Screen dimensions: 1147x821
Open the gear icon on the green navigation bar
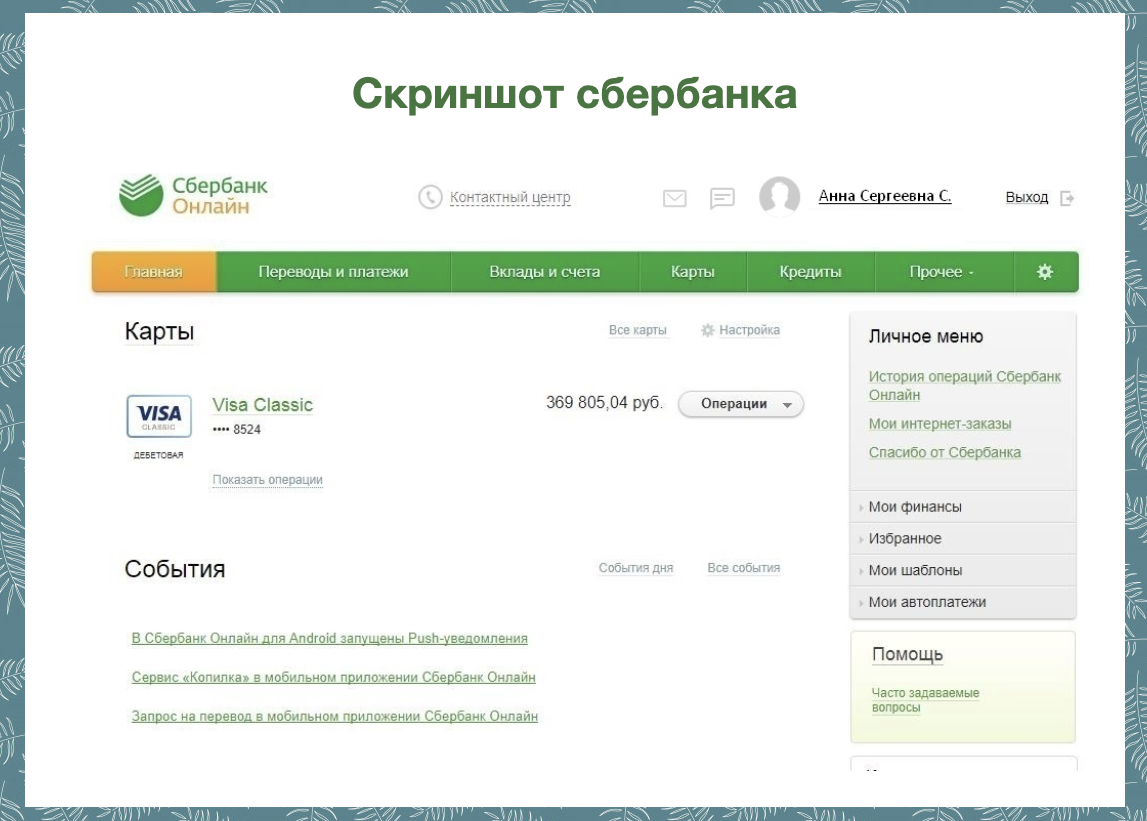coord(1044,270)
